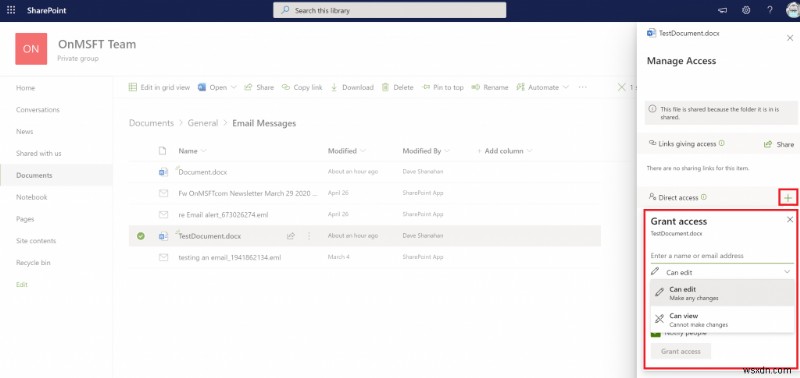Screen dimensions: 800x378
Task: Deselect TestDocument.docx row green checkmark
Action: pyautogui.click(x=141, y=236)
